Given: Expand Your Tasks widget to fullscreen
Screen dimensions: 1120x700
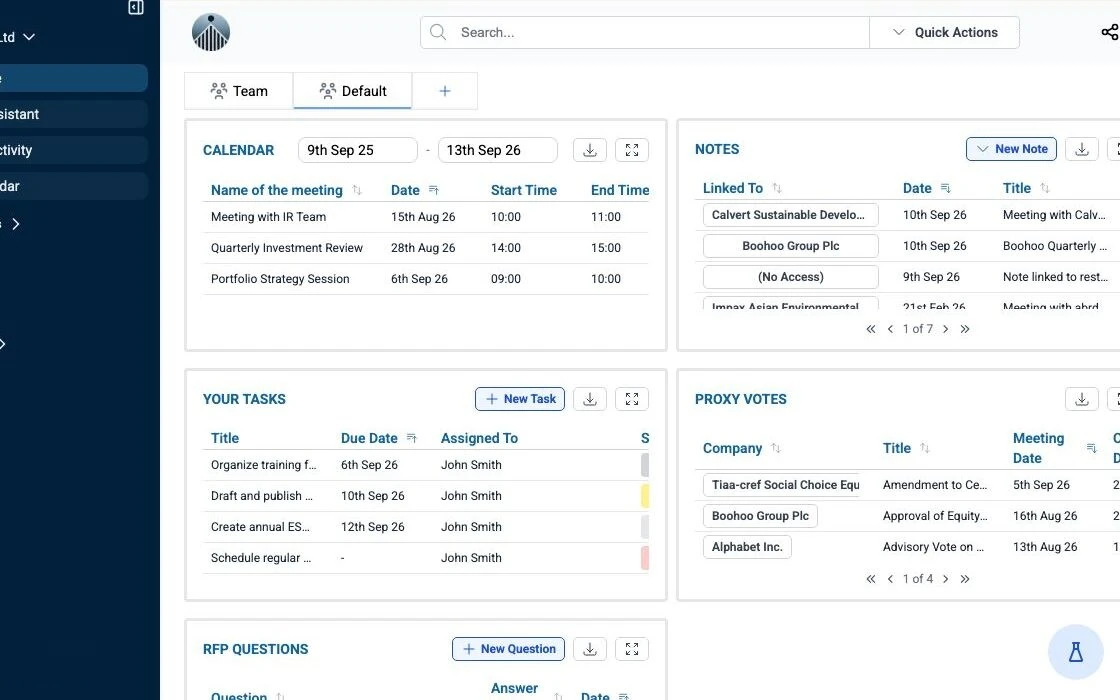Looking at the screenshot, I should 632,399.
